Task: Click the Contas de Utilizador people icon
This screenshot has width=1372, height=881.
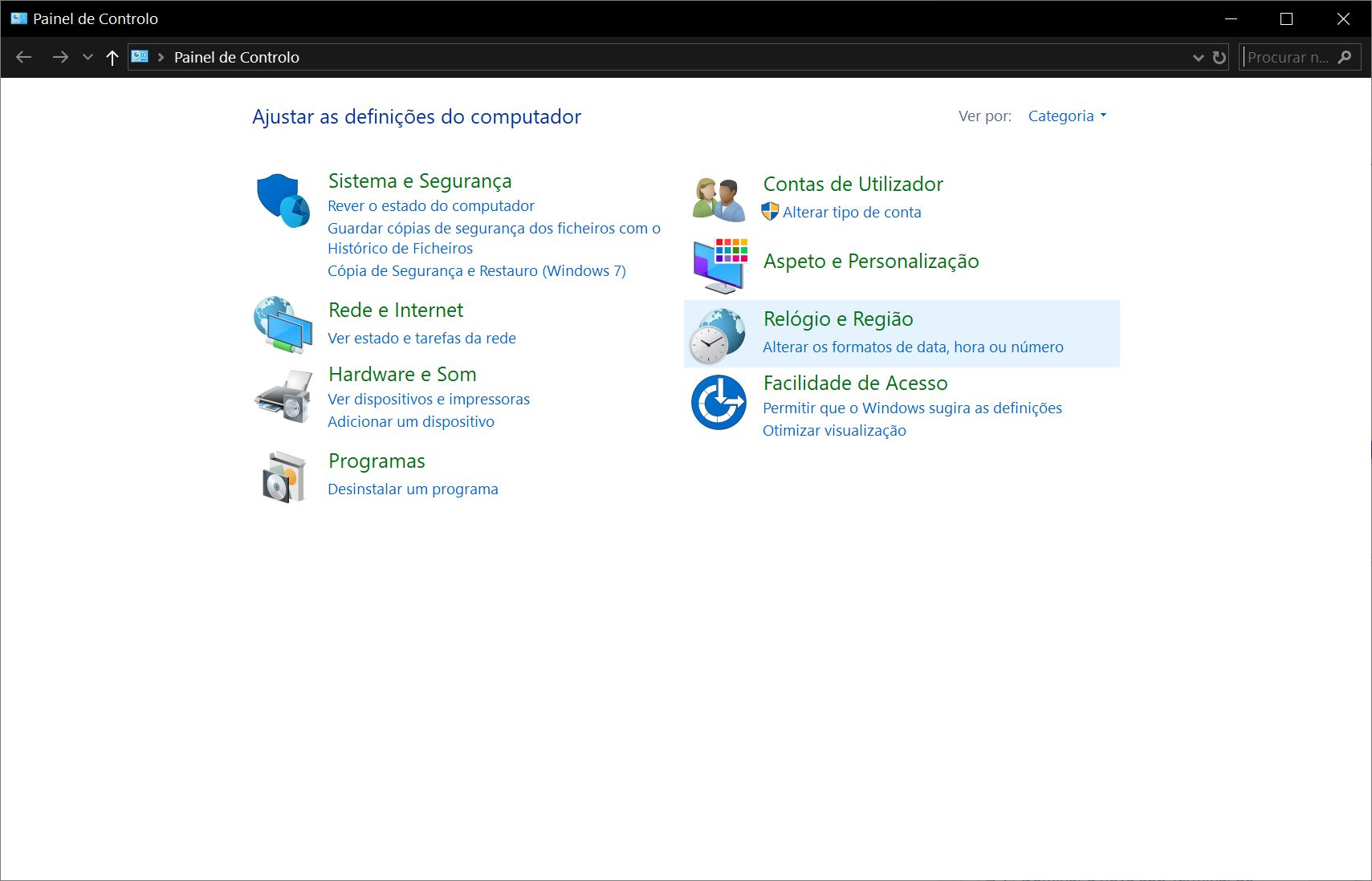Action: pos(719,199)
